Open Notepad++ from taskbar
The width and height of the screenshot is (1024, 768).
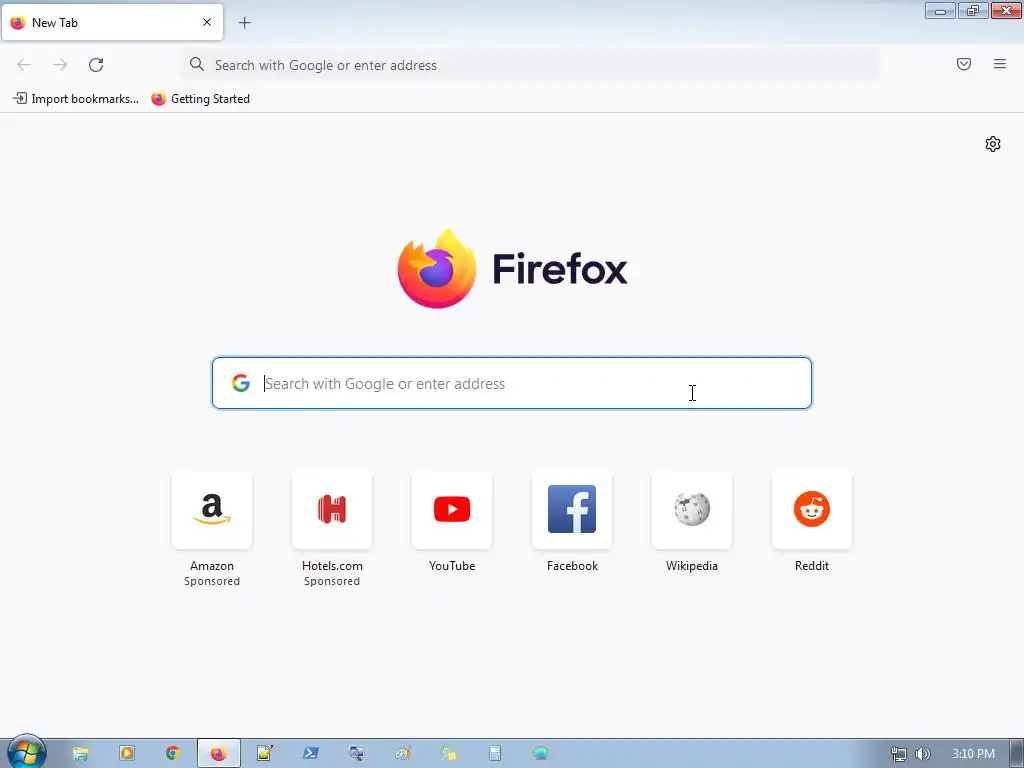click(264, 754)
